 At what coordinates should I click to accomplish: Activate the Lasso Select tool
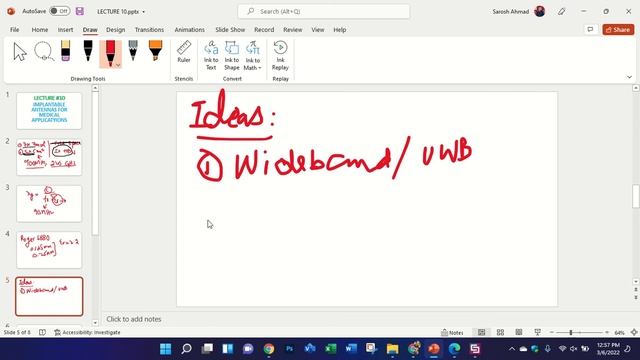click(x=44, y=52)
